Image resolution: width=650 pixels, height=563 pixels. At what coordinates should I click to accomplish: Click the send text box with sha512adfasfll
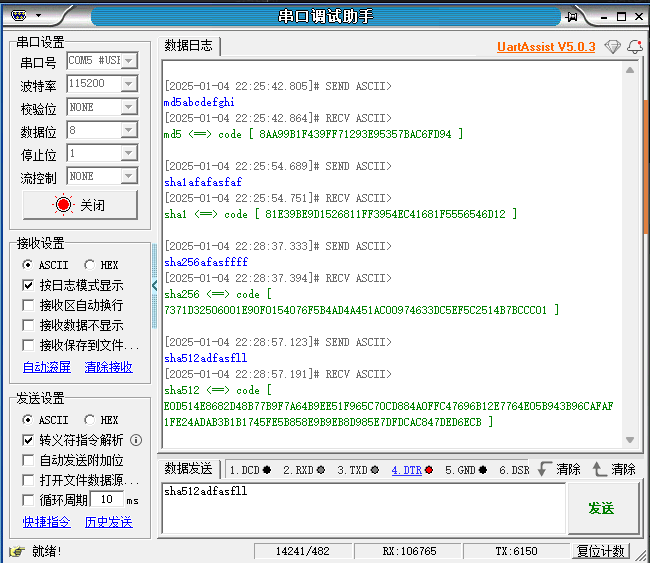pyautogui.click(x=364, y=508)
